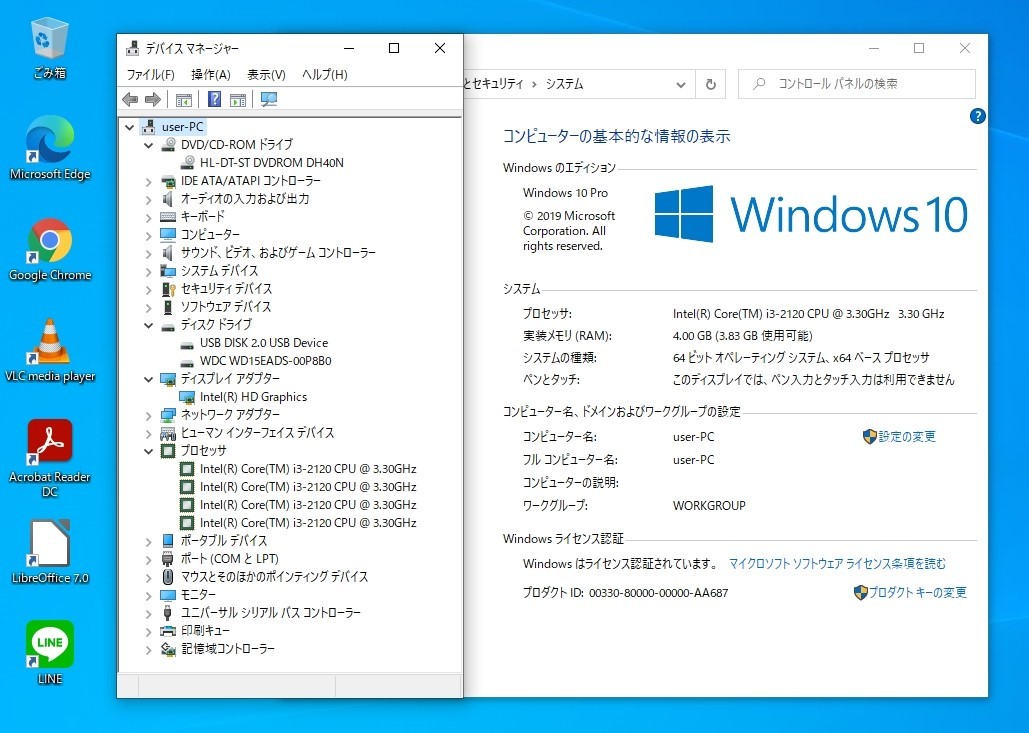1029x733 pixels.
Task: Collapse the DVD/CD-ROM ドライブ node
Action: coord(148,145)
